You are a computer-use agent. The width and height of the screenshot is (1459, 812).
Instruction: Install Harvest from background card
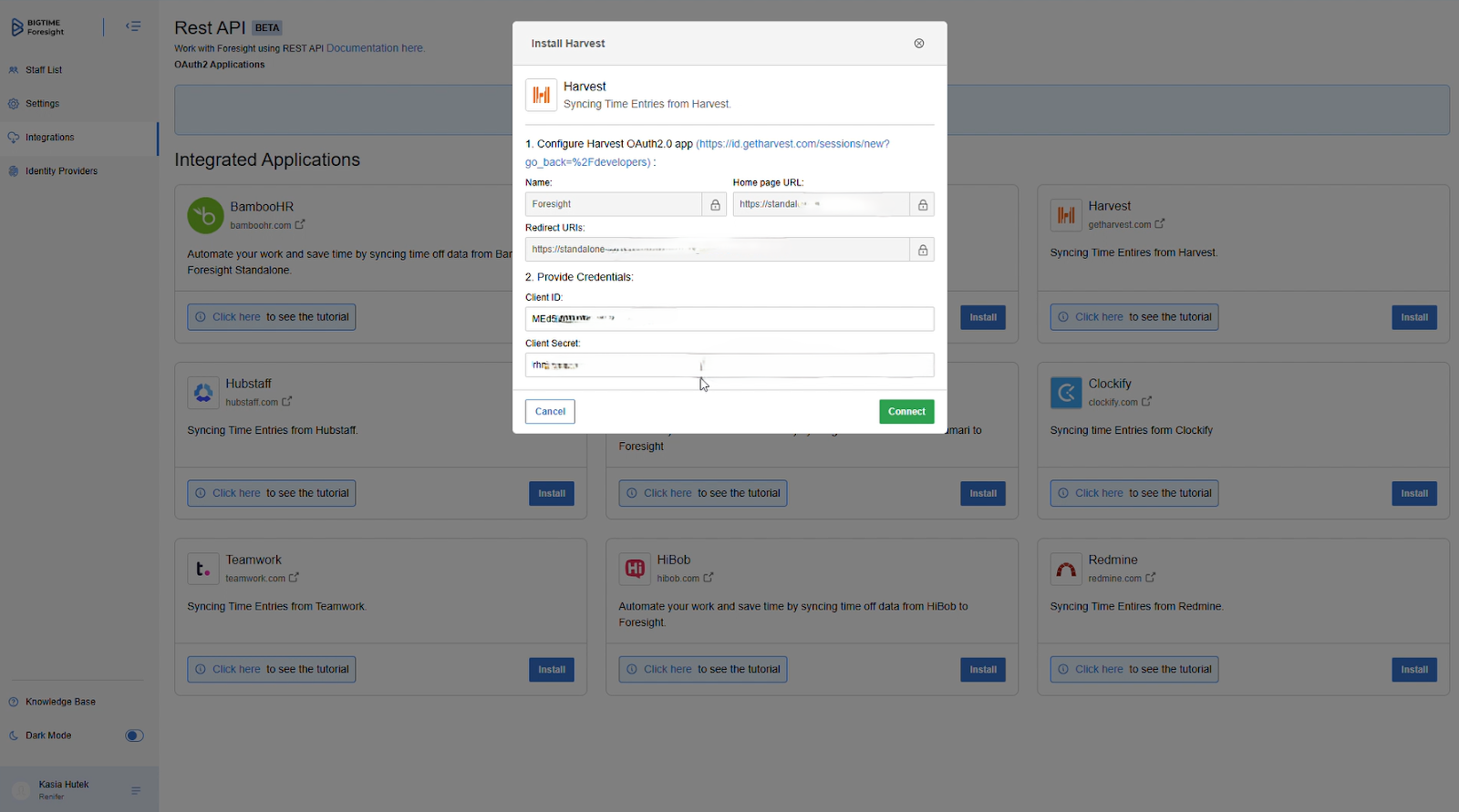coord(1414,317)
